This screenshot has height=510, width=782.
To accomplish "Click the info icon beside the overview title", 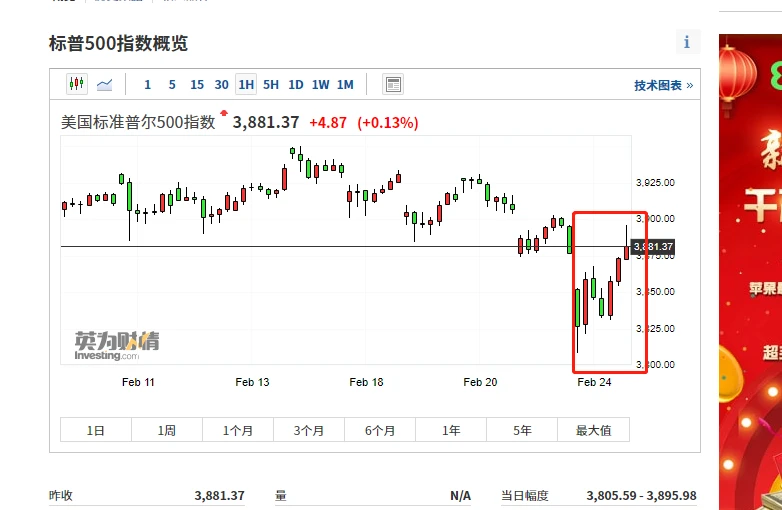I will click(x=687, y=42).
